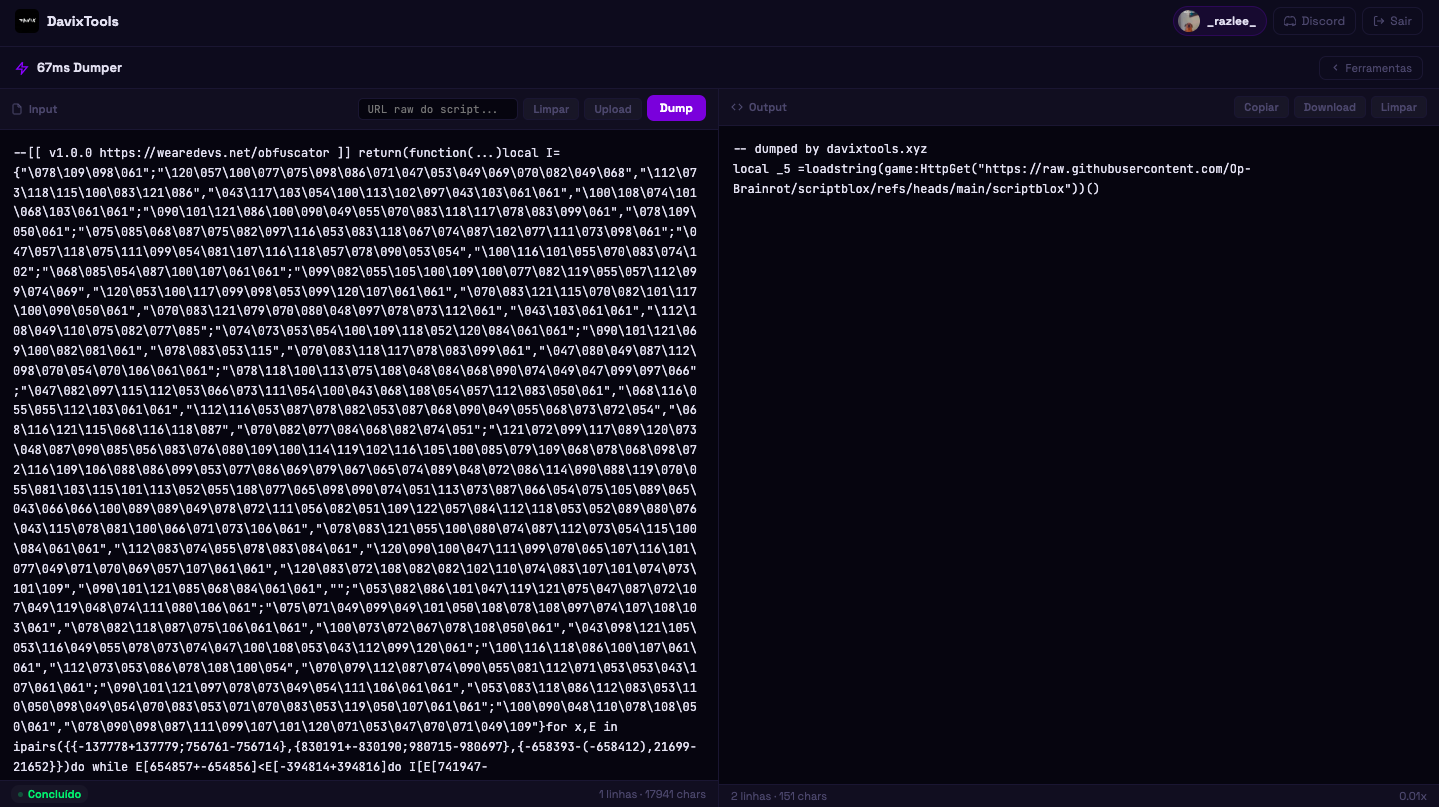
Task: Clear input with Limpar button
Action: pyautogui.click(x=551, y=109)
